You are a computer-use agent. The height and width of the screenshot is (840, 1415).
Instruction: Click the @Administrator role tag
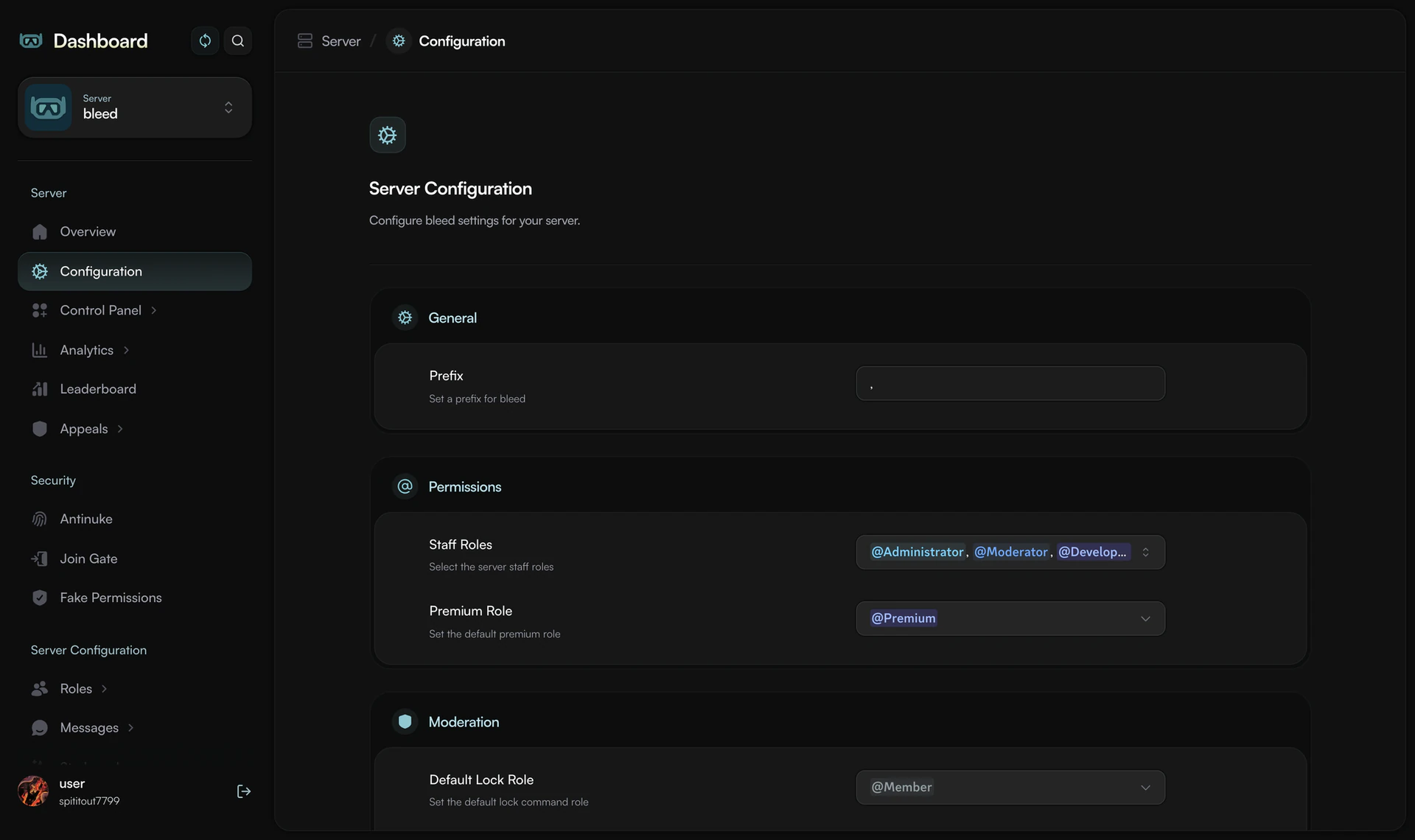pyautogui.click(x=918, y=552)
